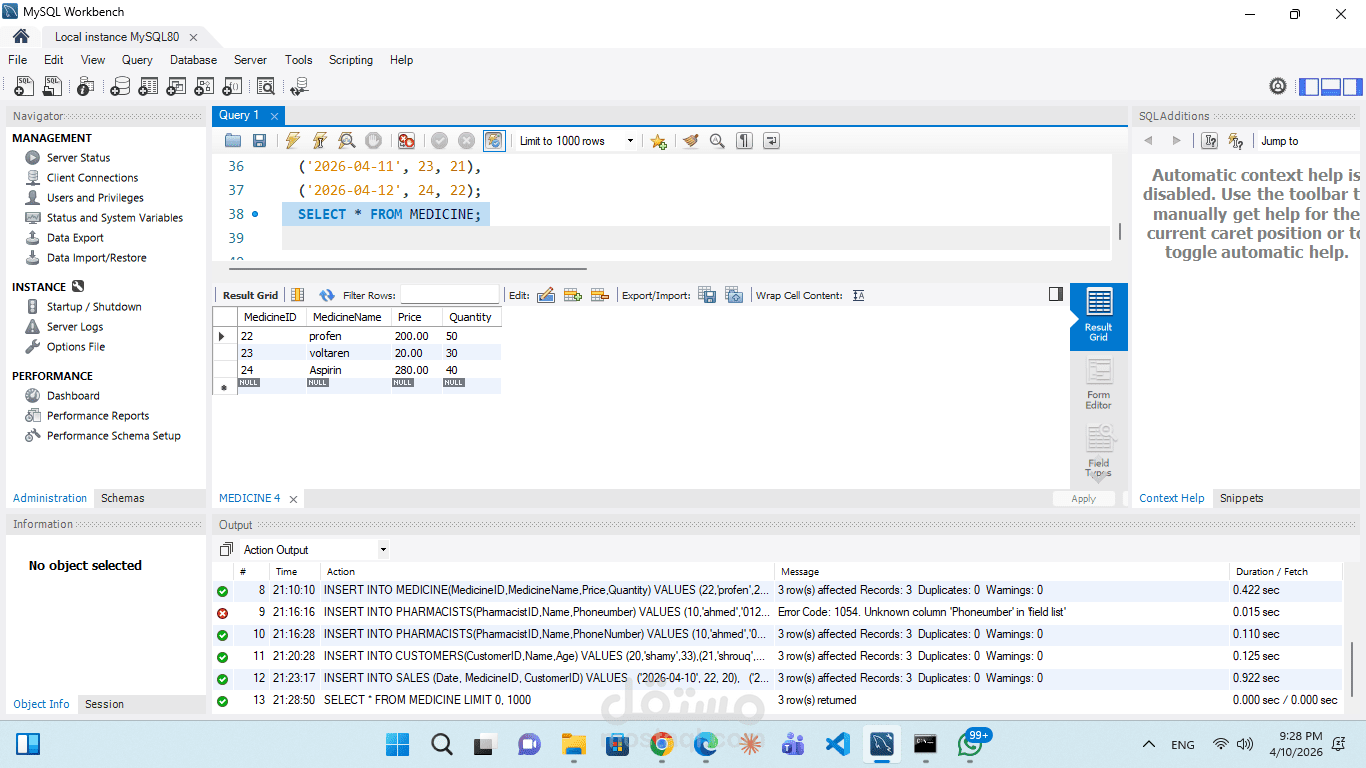Image resolution: width=1366 pixels, height=768 pixels.
Task: Rollback transaction X icon
Action: point(466,141)
